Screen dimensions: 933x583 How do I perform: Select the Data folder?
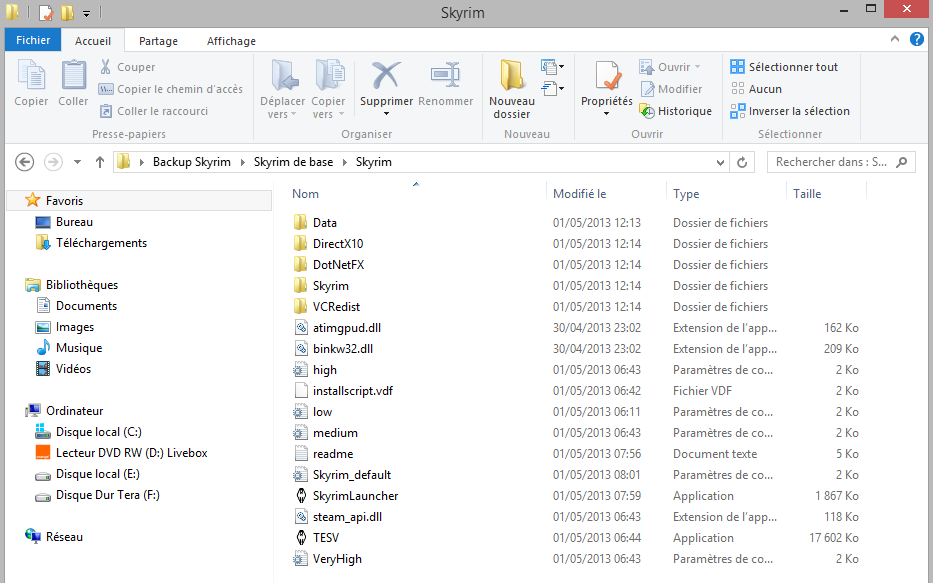(x=315, y=222)
